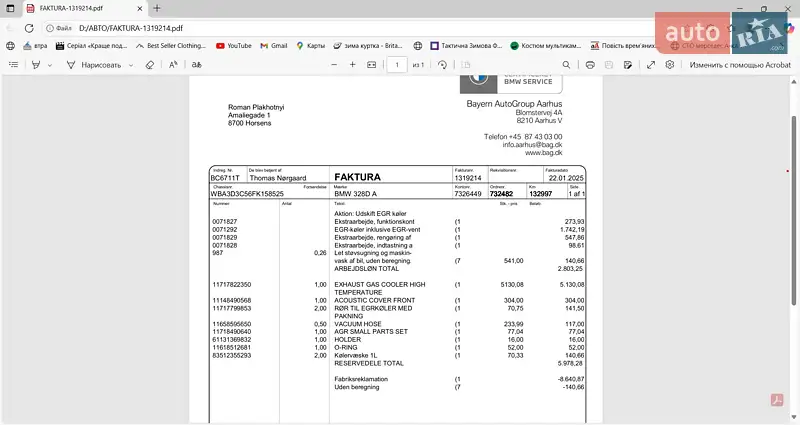Select the eraser tool
The width and height of the screenshot is (800, 425).
[149, 64]
